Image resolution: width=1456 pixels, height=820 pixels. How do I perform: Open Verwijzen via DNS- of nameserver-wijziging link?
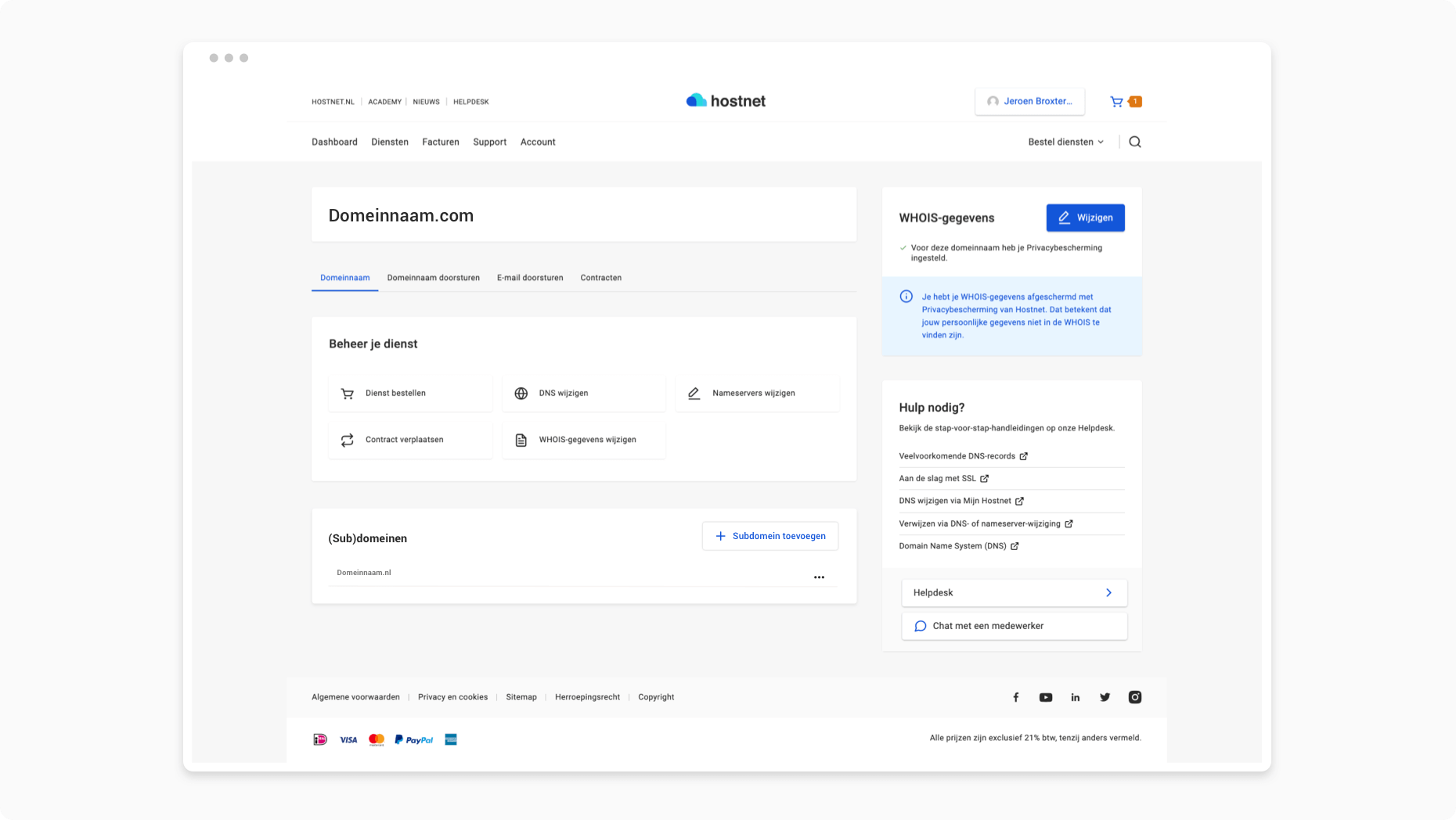[x=979, y=523]
